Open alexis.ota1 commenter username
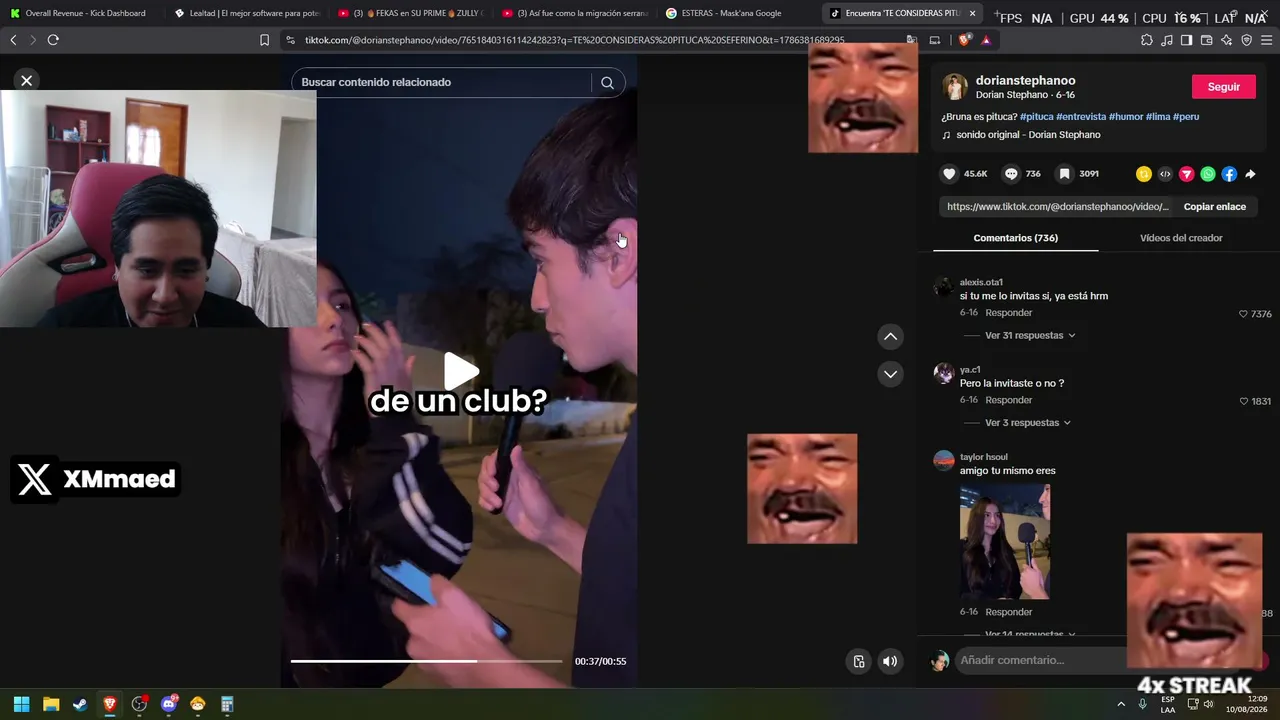This screenshot has height=720, width=1280. pos(981,282)
